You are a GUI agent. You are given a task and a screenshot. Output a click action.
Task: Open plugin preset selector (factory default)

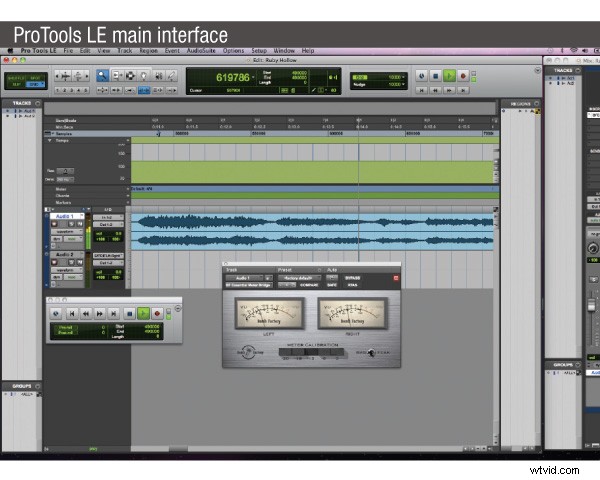click(299, 278)
